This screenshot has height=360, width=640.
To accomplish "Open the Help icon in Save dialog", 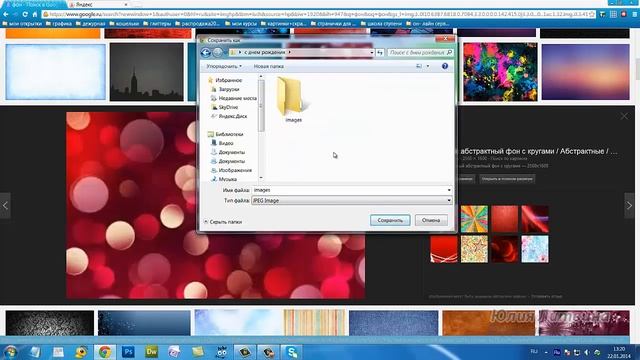I will pyautogui.click(x=445, y=66).
